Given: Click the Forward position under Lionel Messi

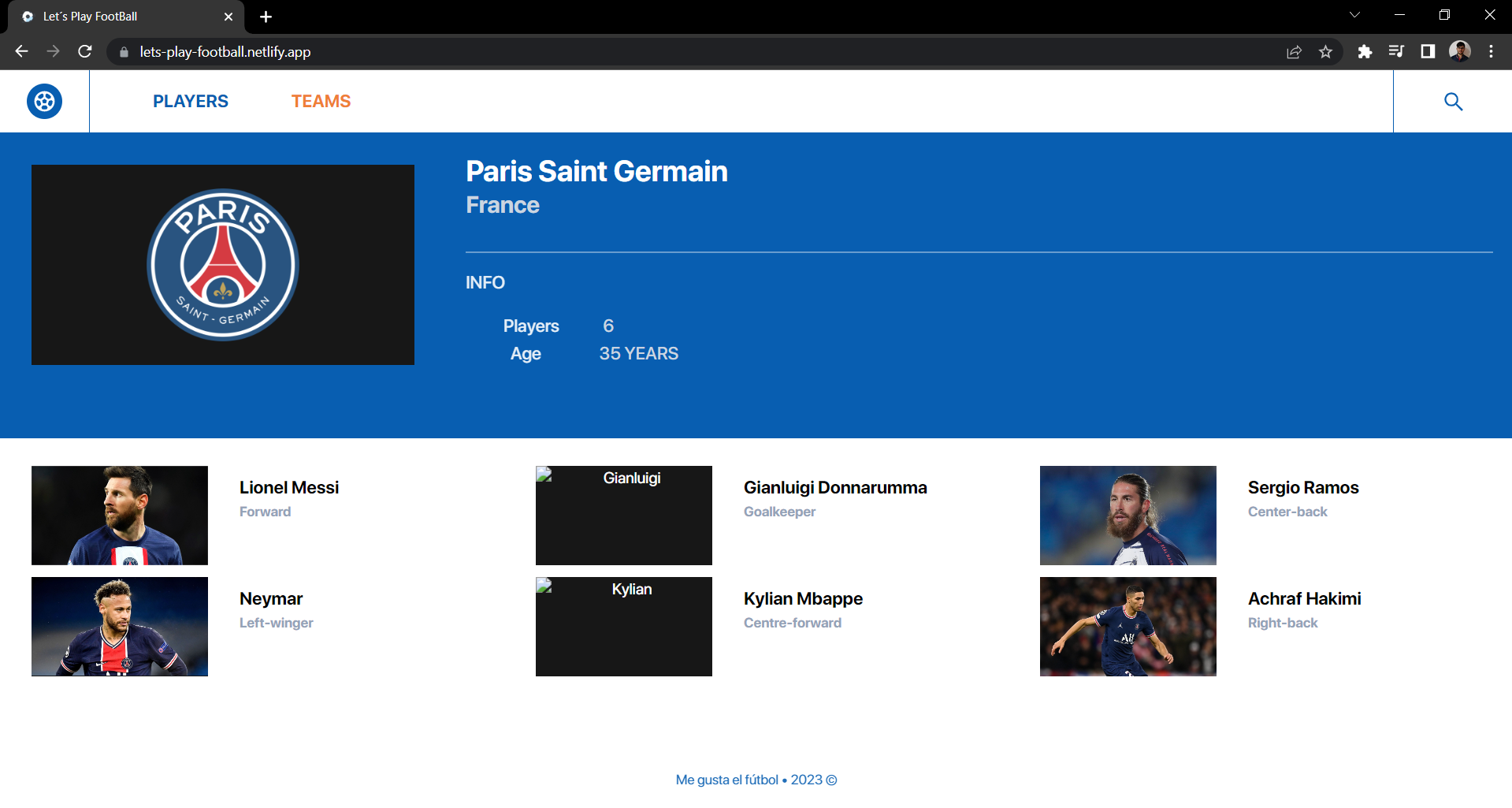Looking at the screenshot, I should coord(266,512).
